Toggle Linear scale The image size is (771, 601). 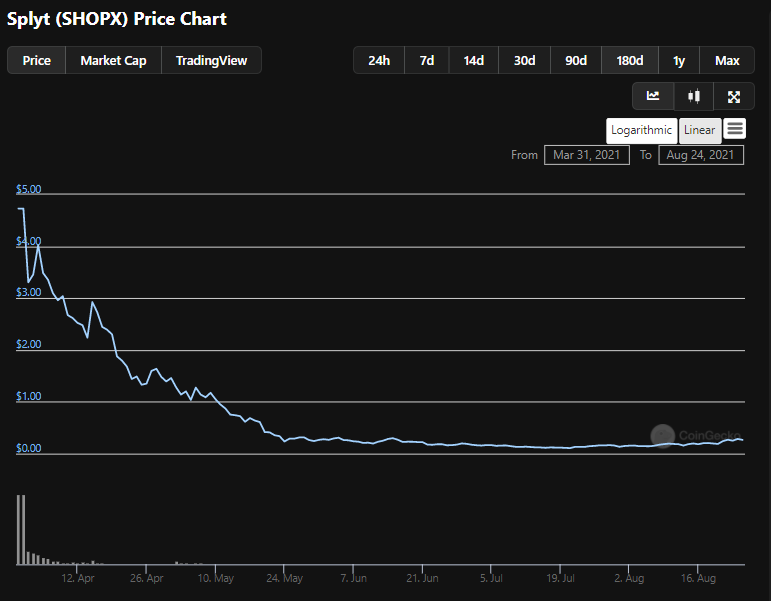click(x=700, y=130)
